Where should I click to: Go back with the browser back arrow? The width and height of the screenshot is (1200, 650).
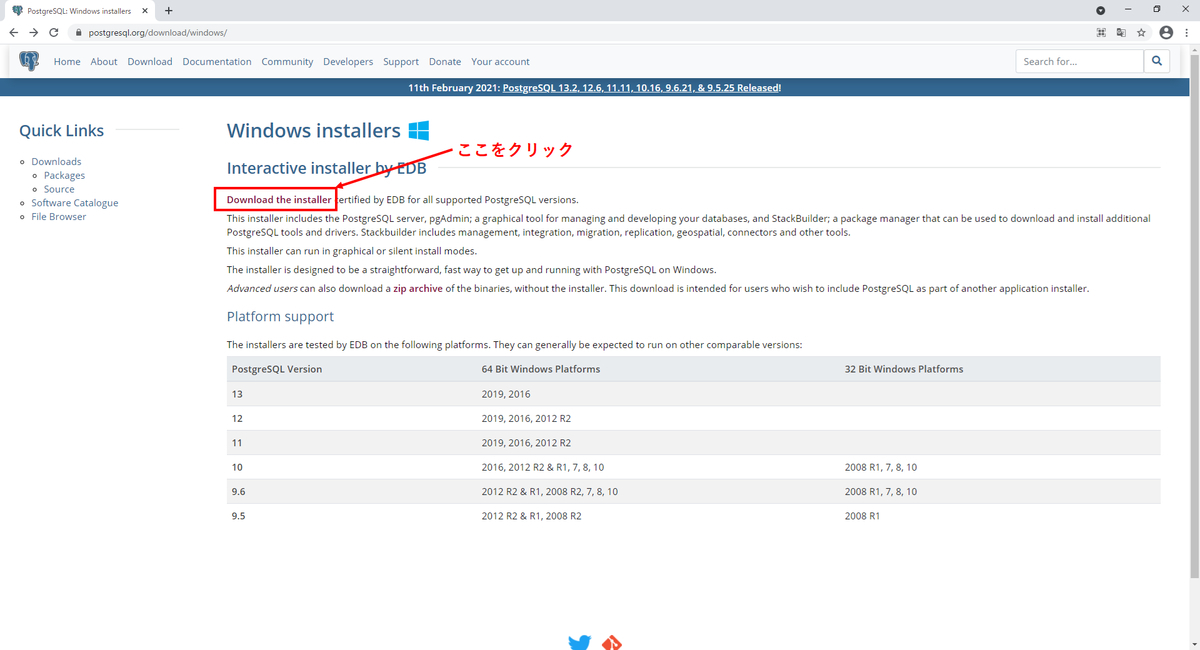pos(14,32)
